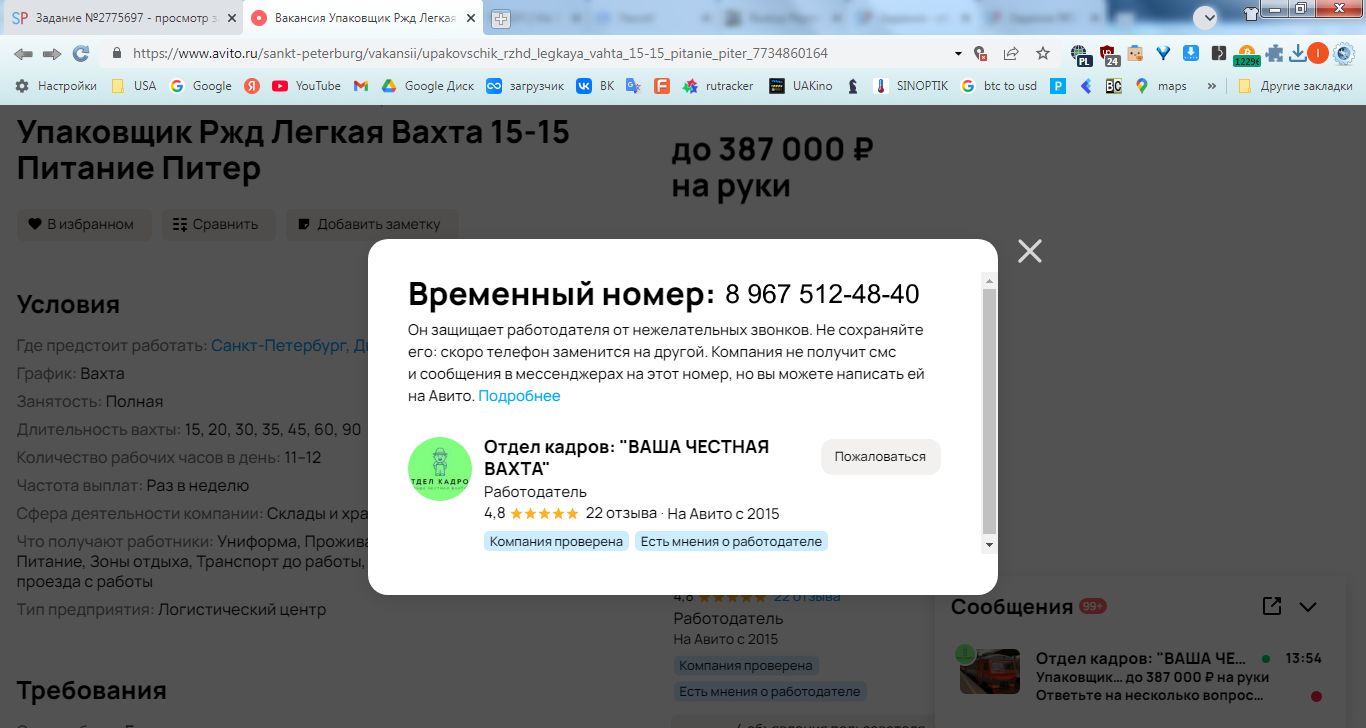Viewport: 1366px width, 728px height.
Task: Open the Google Translate bookmark icon
Action: point(633,86)
